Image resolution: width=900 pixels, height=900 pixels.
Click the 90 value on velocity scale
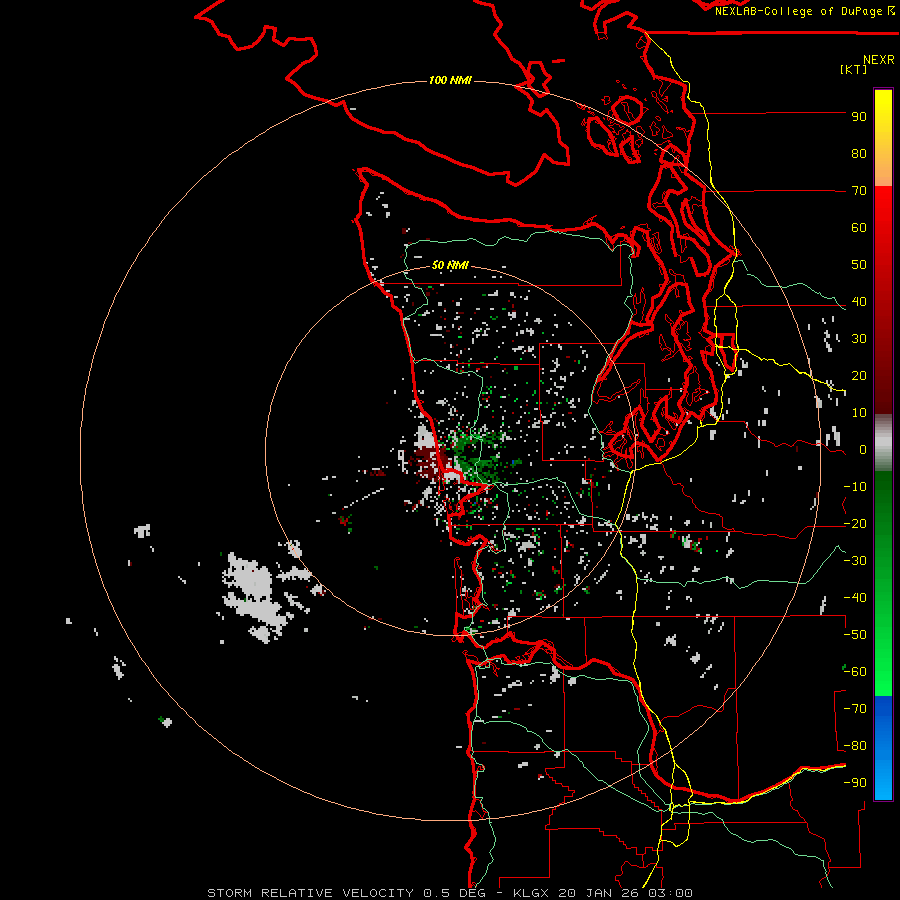click(859, 117)
